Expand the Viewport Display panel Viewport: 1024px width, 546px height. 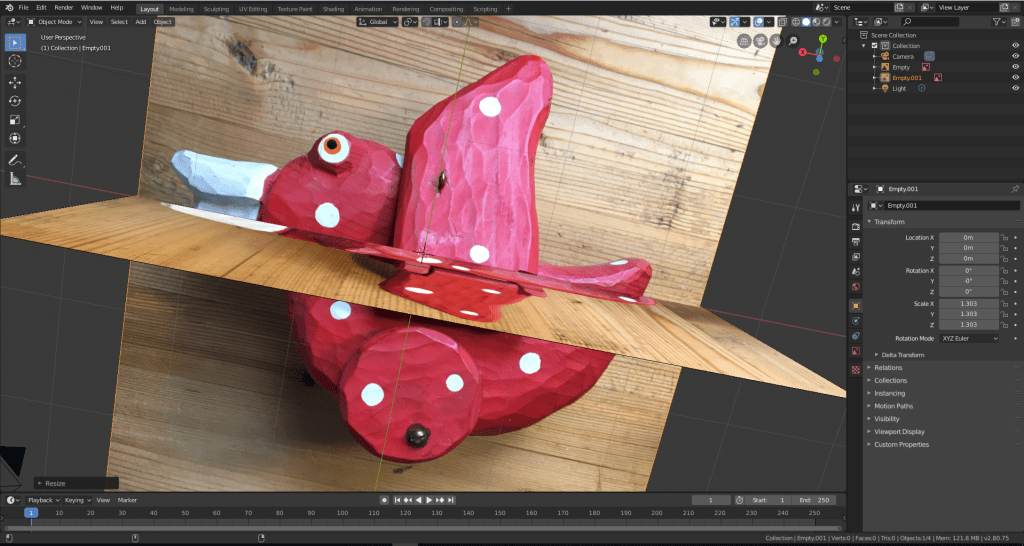tap(901, 432)
